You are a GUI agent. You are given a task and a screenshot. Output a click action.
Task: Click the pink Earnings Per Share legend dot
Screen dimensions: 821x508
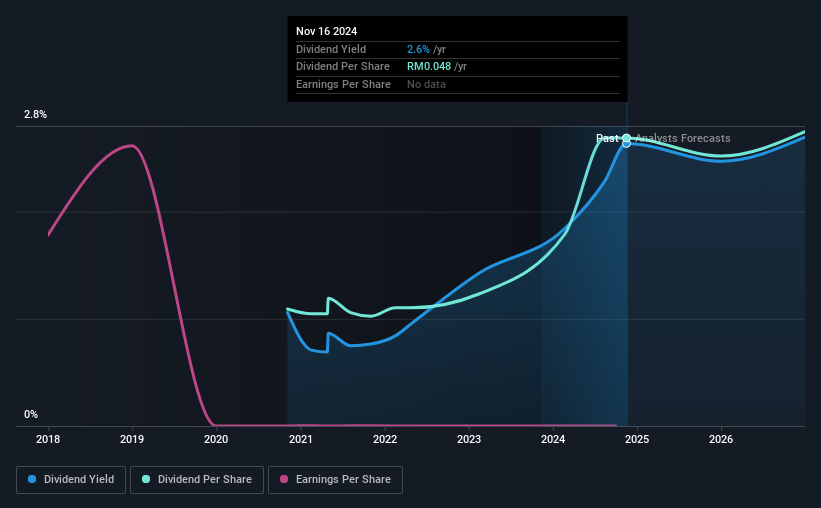pyautogui.click(x=284, y=479)
